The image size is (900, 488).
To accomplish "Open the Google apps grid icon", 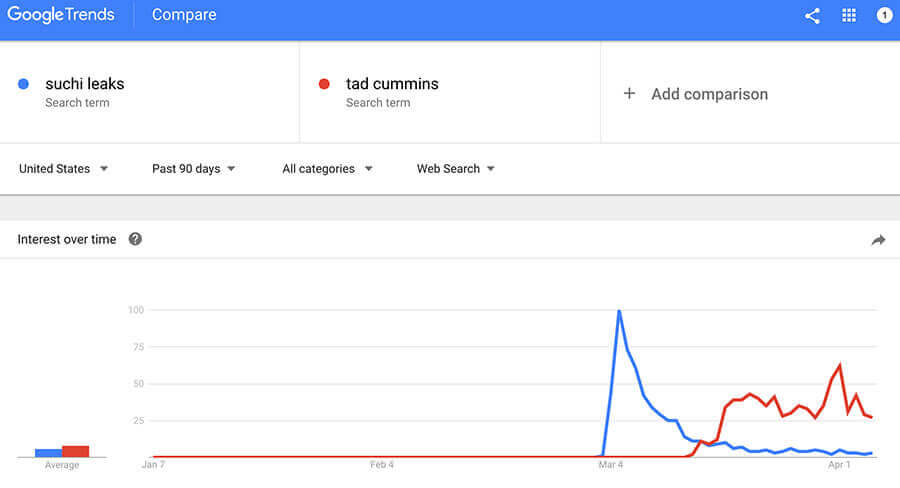I will pos(848,16).
